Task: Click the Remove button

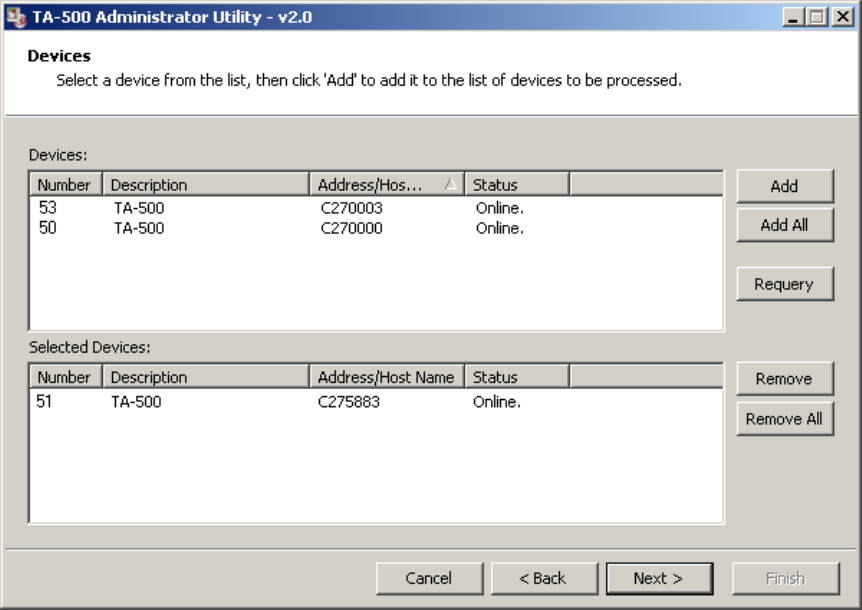Action: [x=784, y=379]
